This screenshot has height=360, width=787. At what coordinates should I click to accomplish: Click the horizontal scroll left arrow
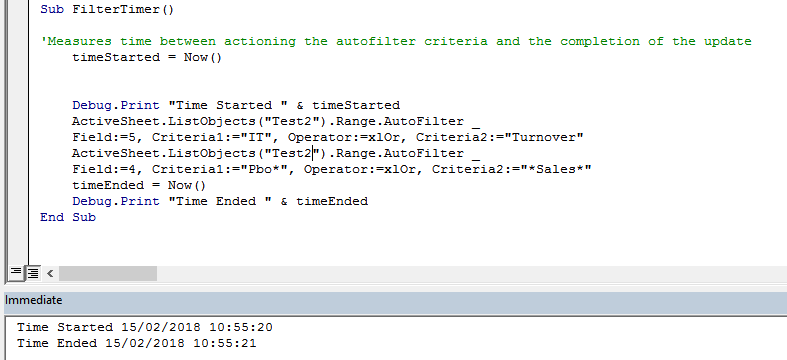50,273
